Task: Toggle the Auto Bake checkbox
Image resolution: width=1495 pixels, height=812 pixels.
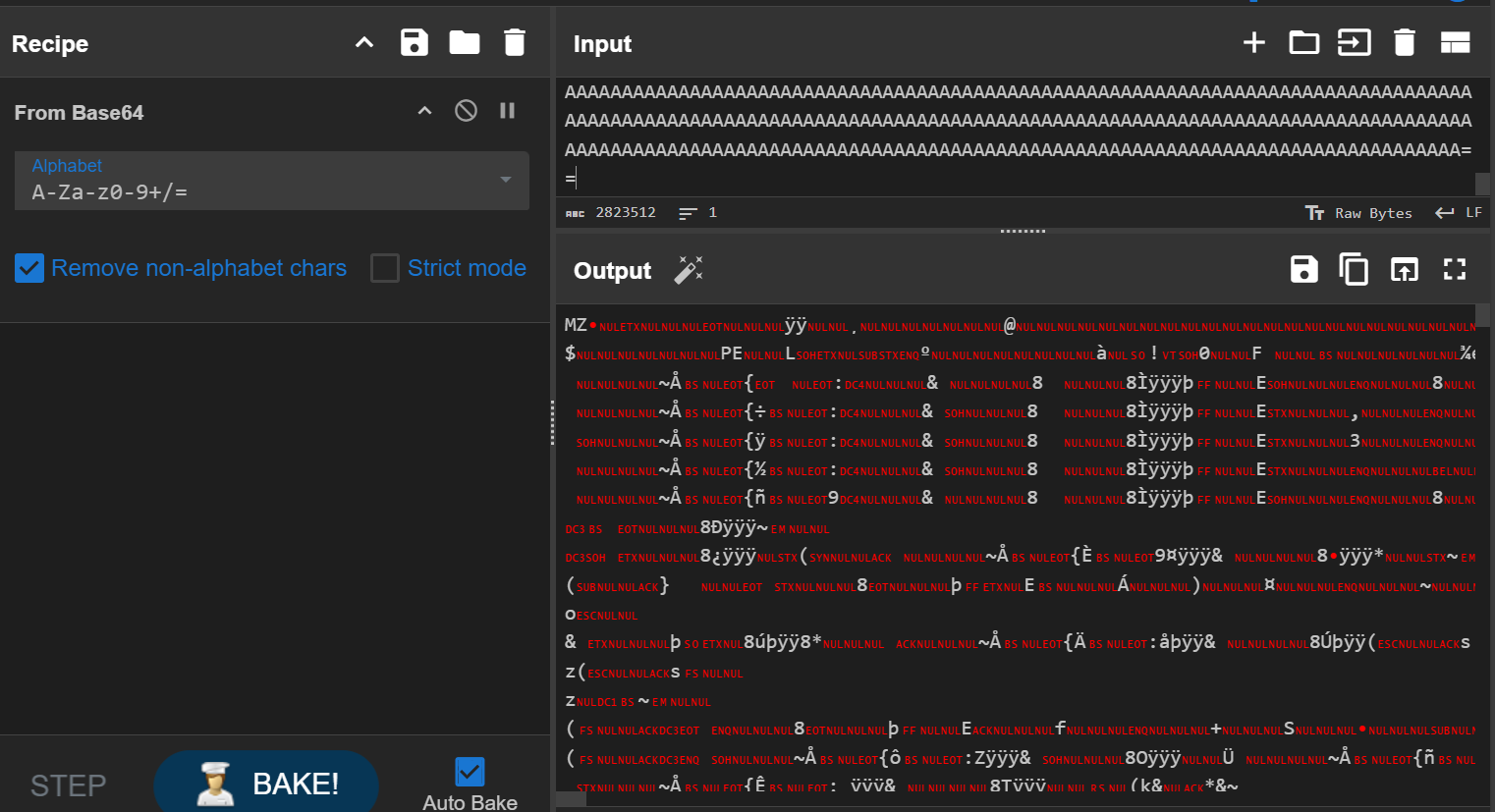Action: tap(470, 772)
